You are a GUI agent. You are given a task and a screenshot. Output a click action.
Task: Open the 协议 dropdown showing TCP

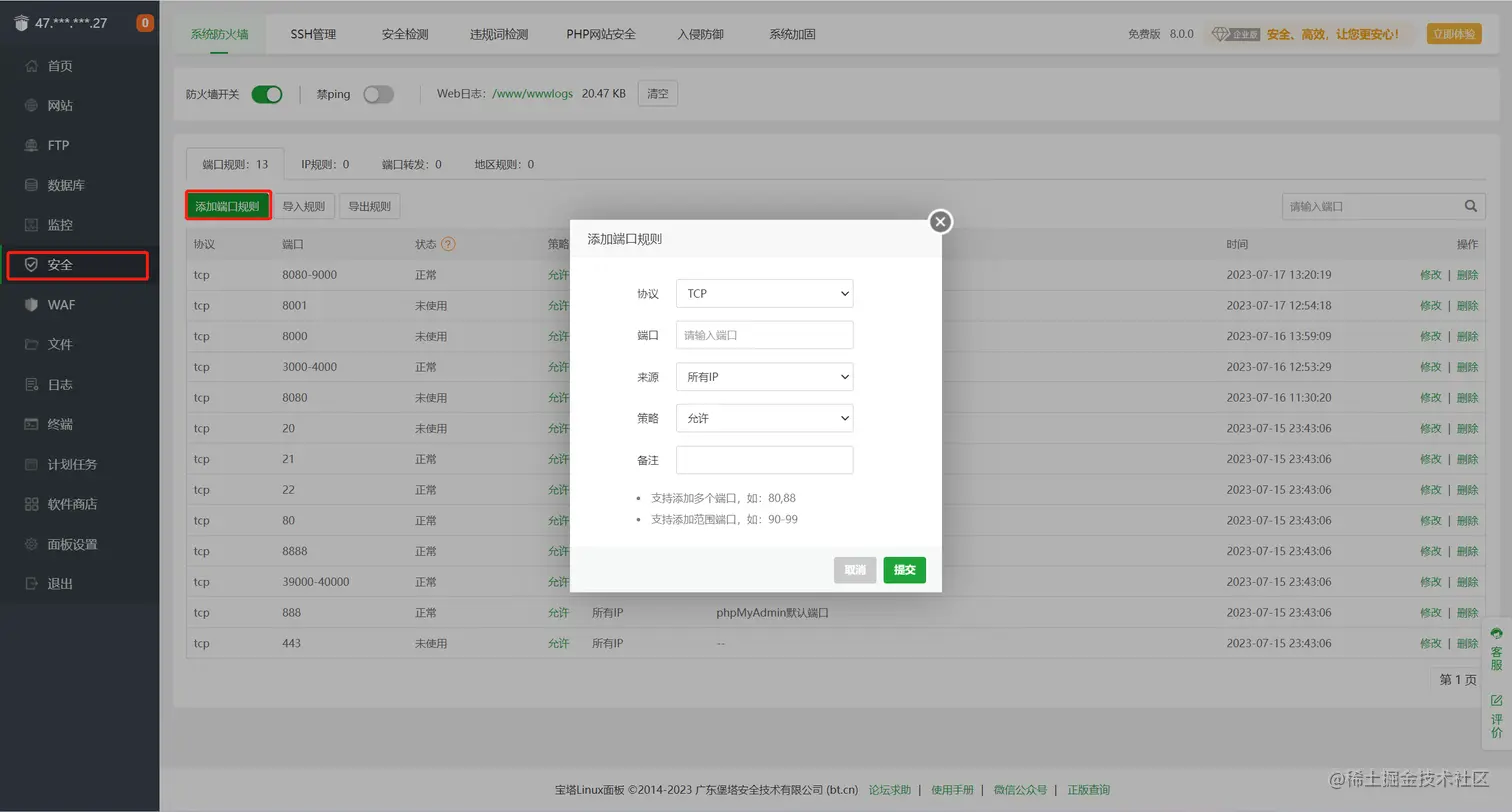tap(765, 294)
